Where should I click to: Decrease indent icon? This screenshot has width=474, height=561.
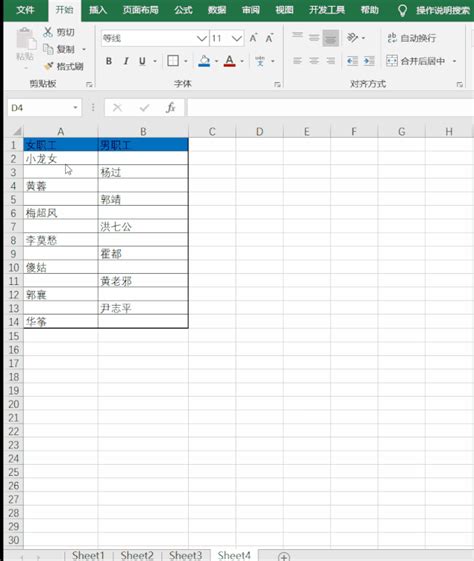(352, 61)
